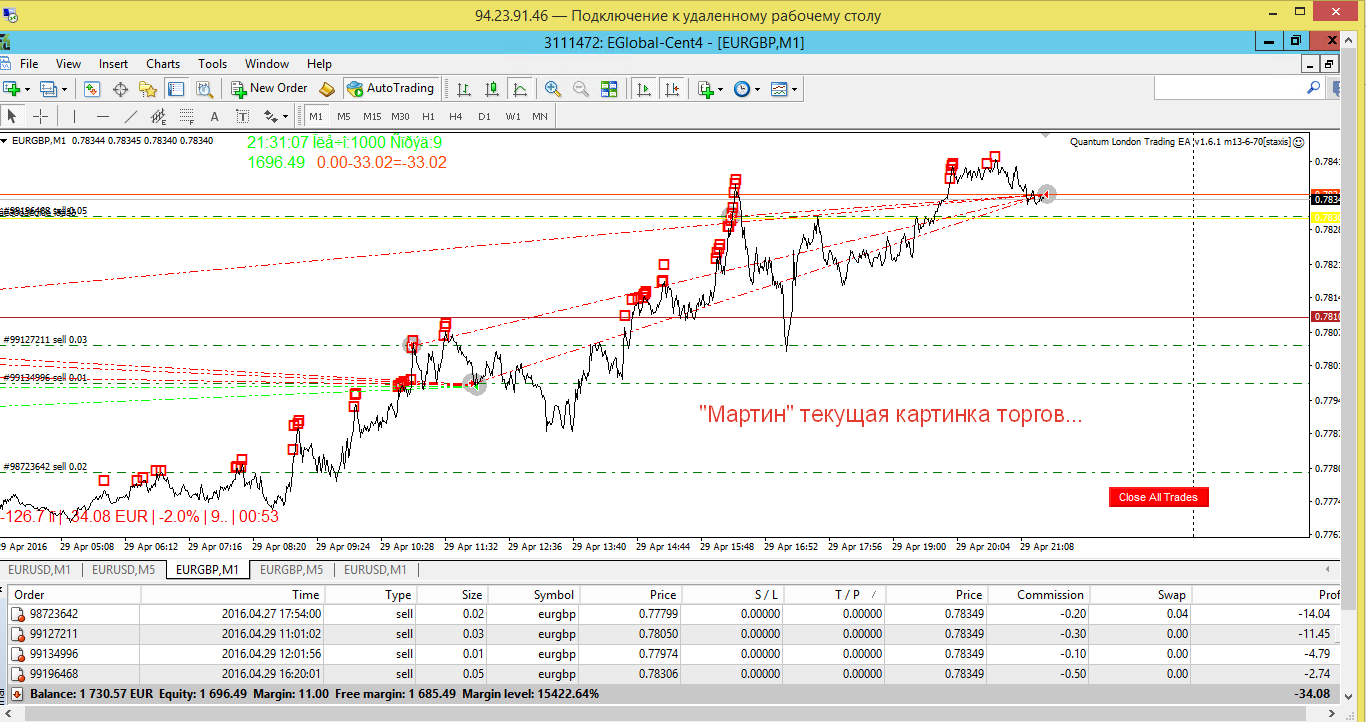The width and height of the screenshot is (1366, 722).
Task: Sort orders by the Time column header
Action: tap(233, 594)
